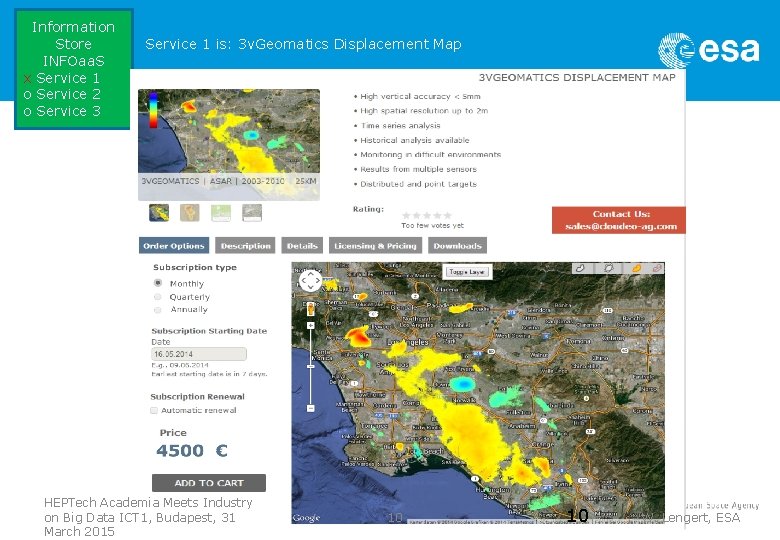This screenshot has height=540, width=780.
Task: Select the Annually subscription radio button
Action: pyautogui.click(x=158, y=310)
